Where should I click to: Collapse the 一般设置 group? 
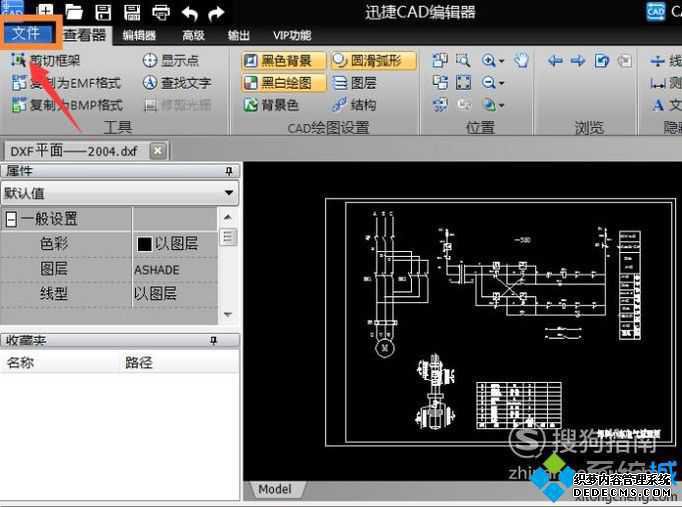11,220
